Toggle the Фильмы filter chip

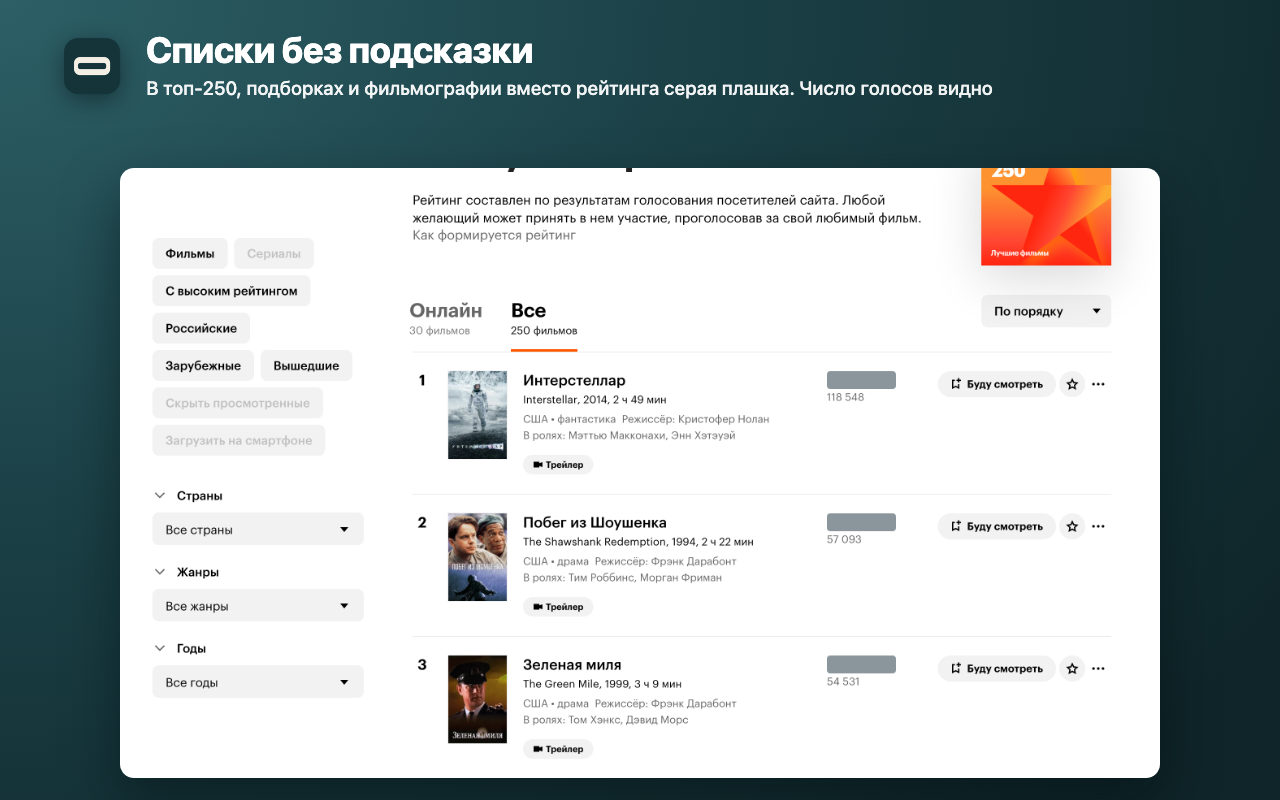click(x=190, y=254)
